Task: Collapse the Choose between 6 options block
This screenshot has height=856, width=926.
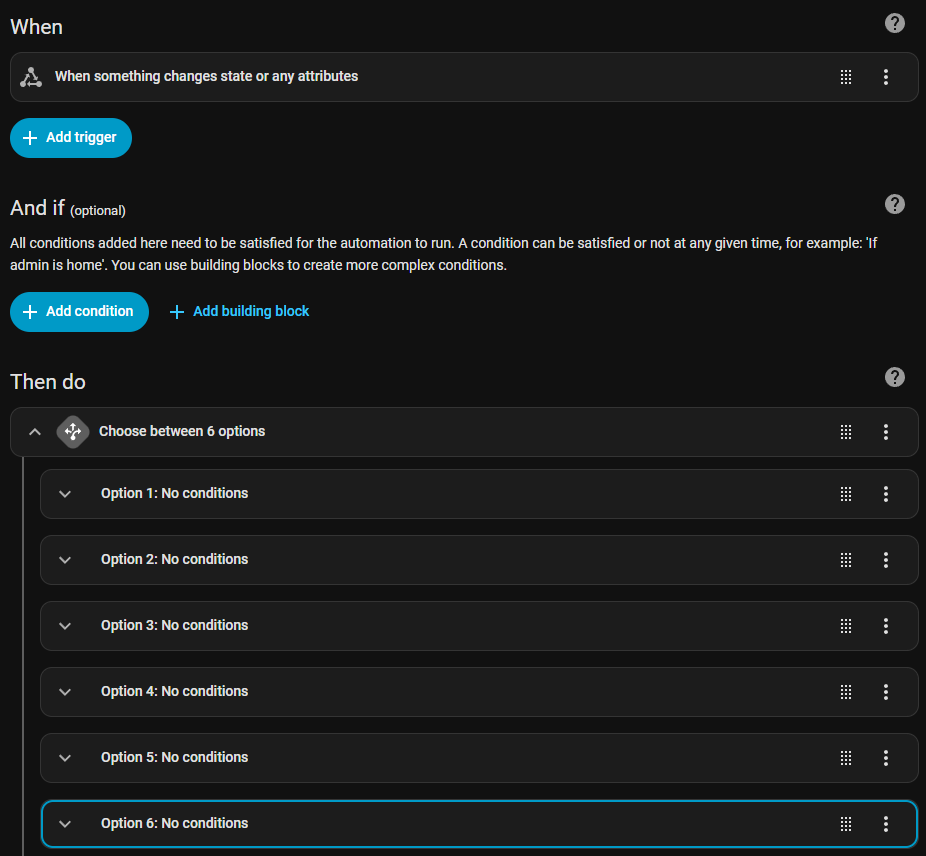Action: tap(35, 432)
